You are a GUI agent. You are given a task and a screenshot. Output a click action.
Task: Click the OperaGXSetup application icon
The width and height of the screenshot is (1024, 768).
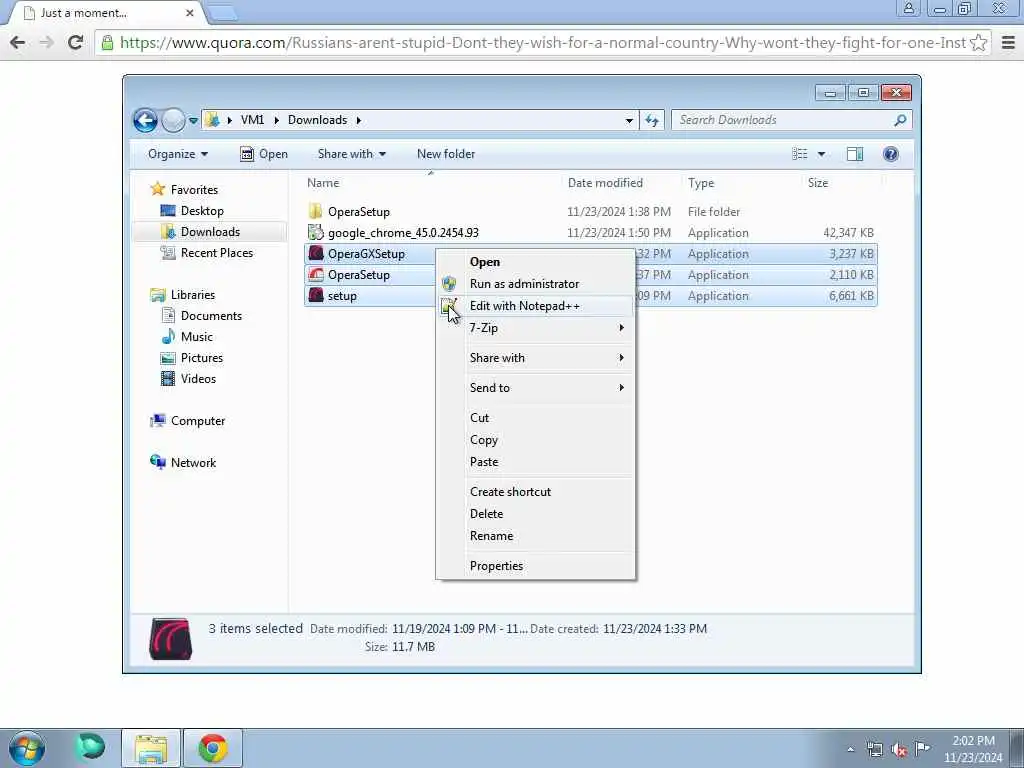(316, 253)
